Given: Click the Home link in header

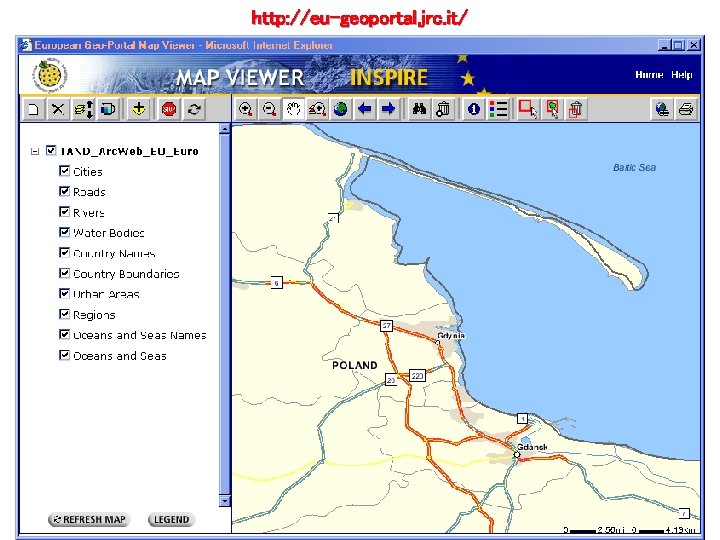Looking at the screenshot, I should tap(649, 74).
